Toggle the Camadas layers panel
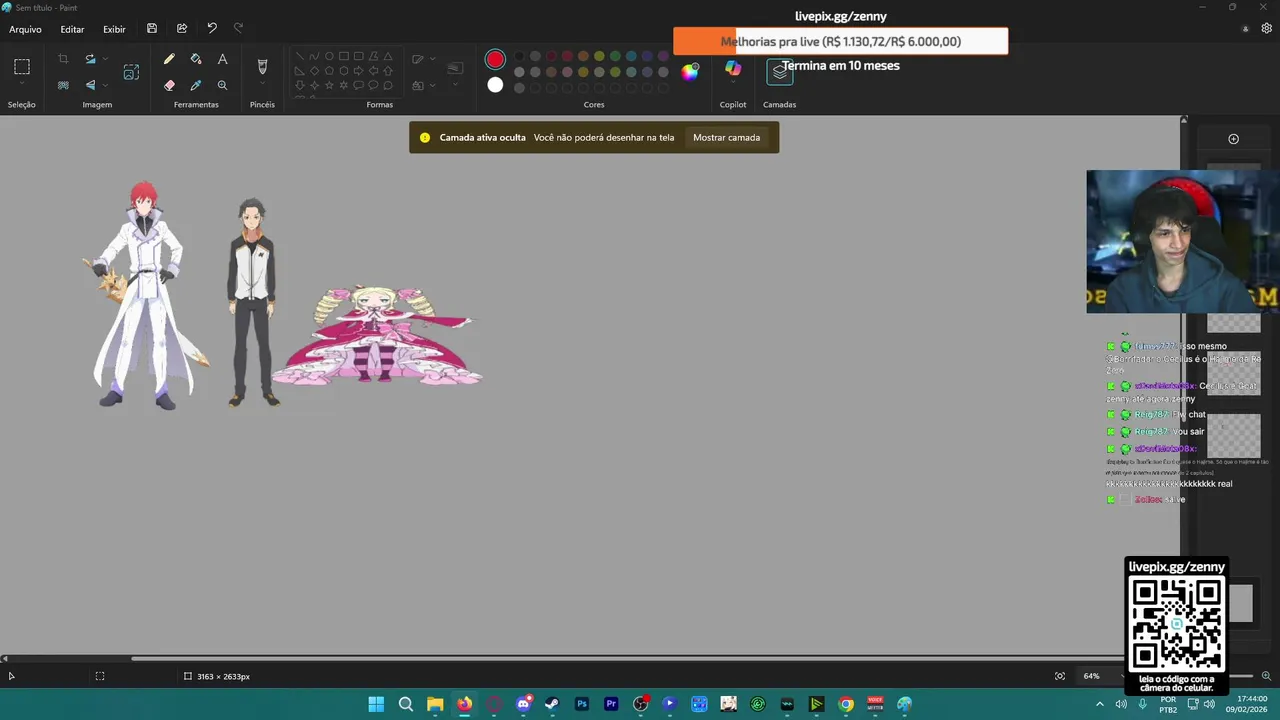This screenshot has width=1280, height=720. click(780, 71)
